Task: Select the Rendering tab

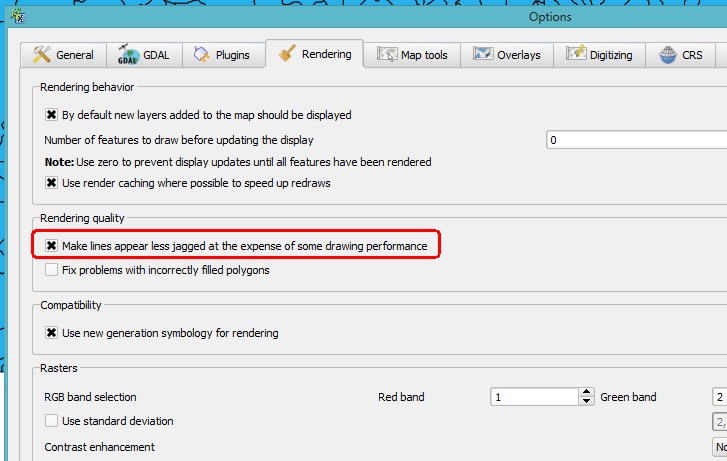Action: (315, 54)
